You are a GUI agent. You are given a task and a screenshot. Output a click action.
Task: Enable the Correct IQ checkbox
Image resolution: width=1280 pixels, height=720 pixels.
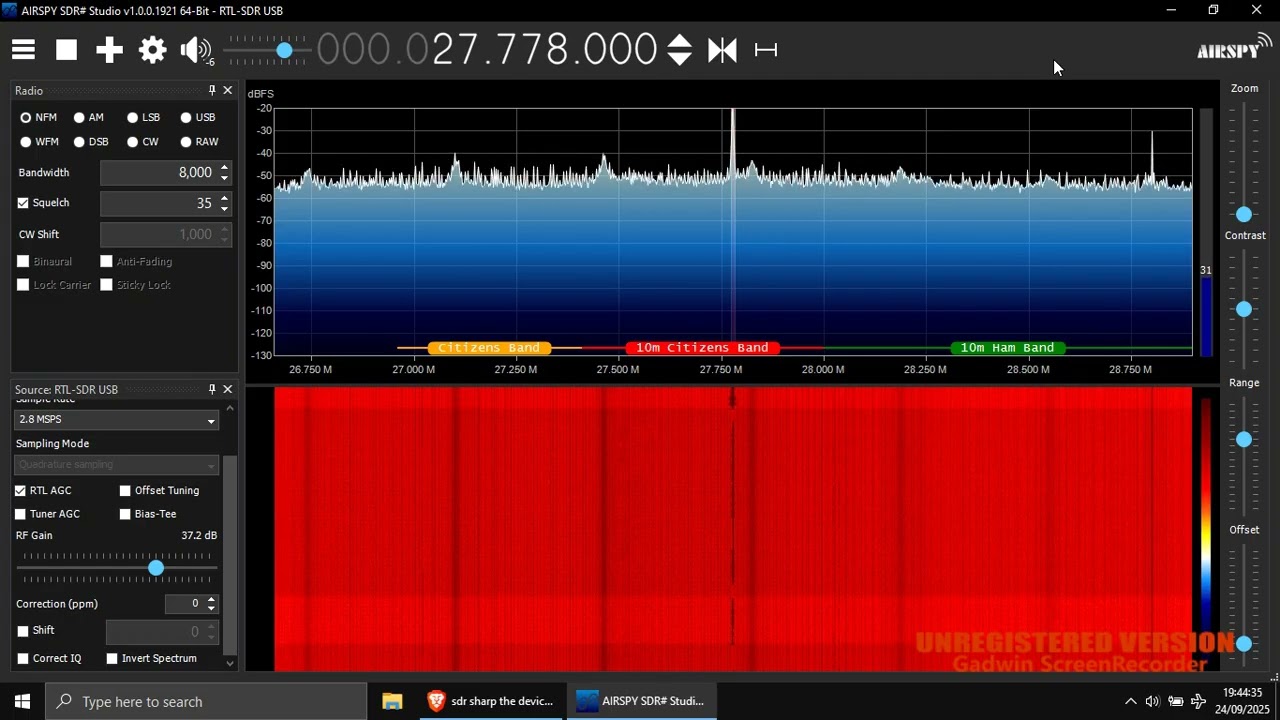[23, 659]
